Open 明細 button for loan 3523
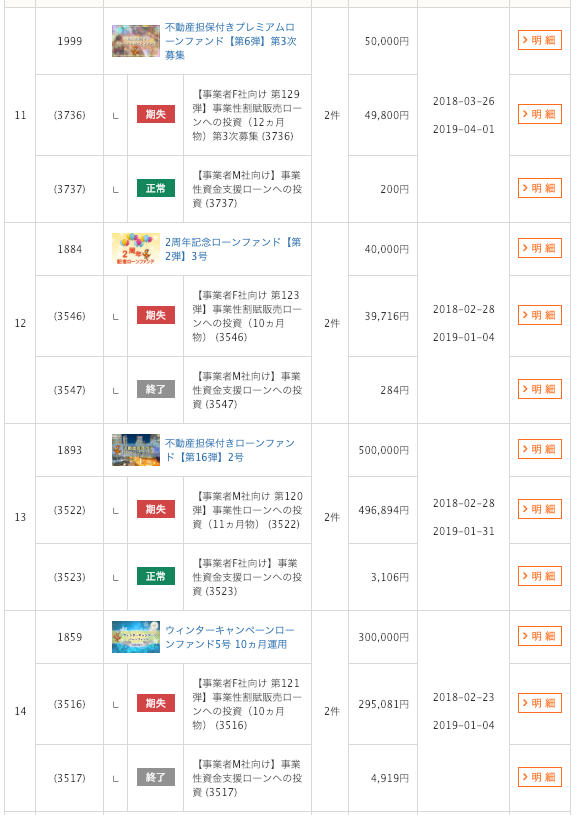Image resolution: width=578 pixels, height=815 pixels. click(540, 576)
